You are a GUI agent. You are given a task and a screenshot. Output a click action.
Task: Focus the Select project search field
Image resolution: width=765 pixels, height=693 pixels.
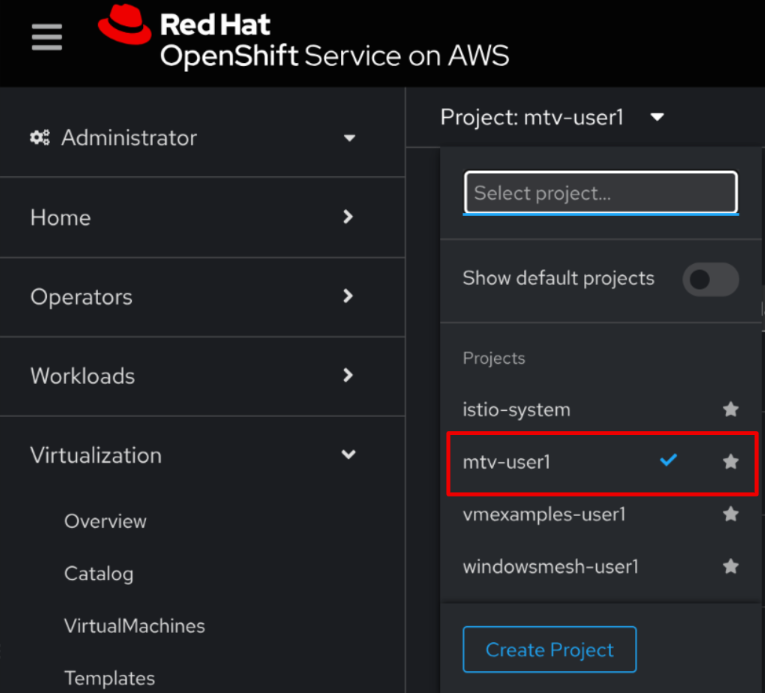(x=601, y=193)
